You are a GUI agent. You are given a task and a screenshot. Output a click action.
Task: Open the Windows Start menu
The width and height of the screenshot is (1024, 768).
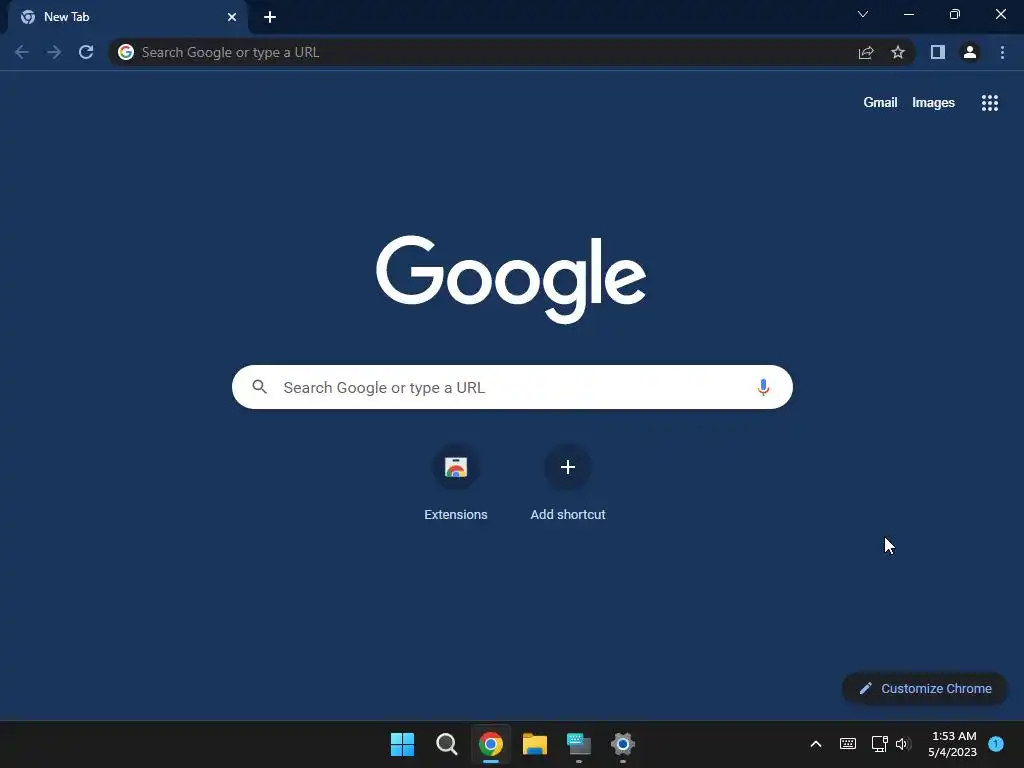(x=402, y=744)
